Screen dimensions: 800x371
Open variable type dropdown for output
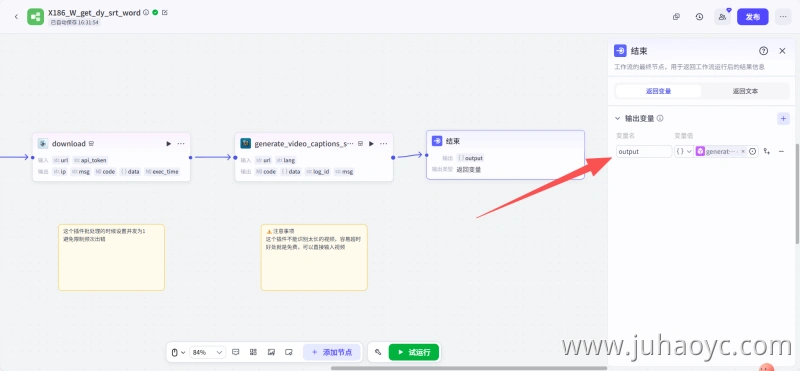click(684, 152)
